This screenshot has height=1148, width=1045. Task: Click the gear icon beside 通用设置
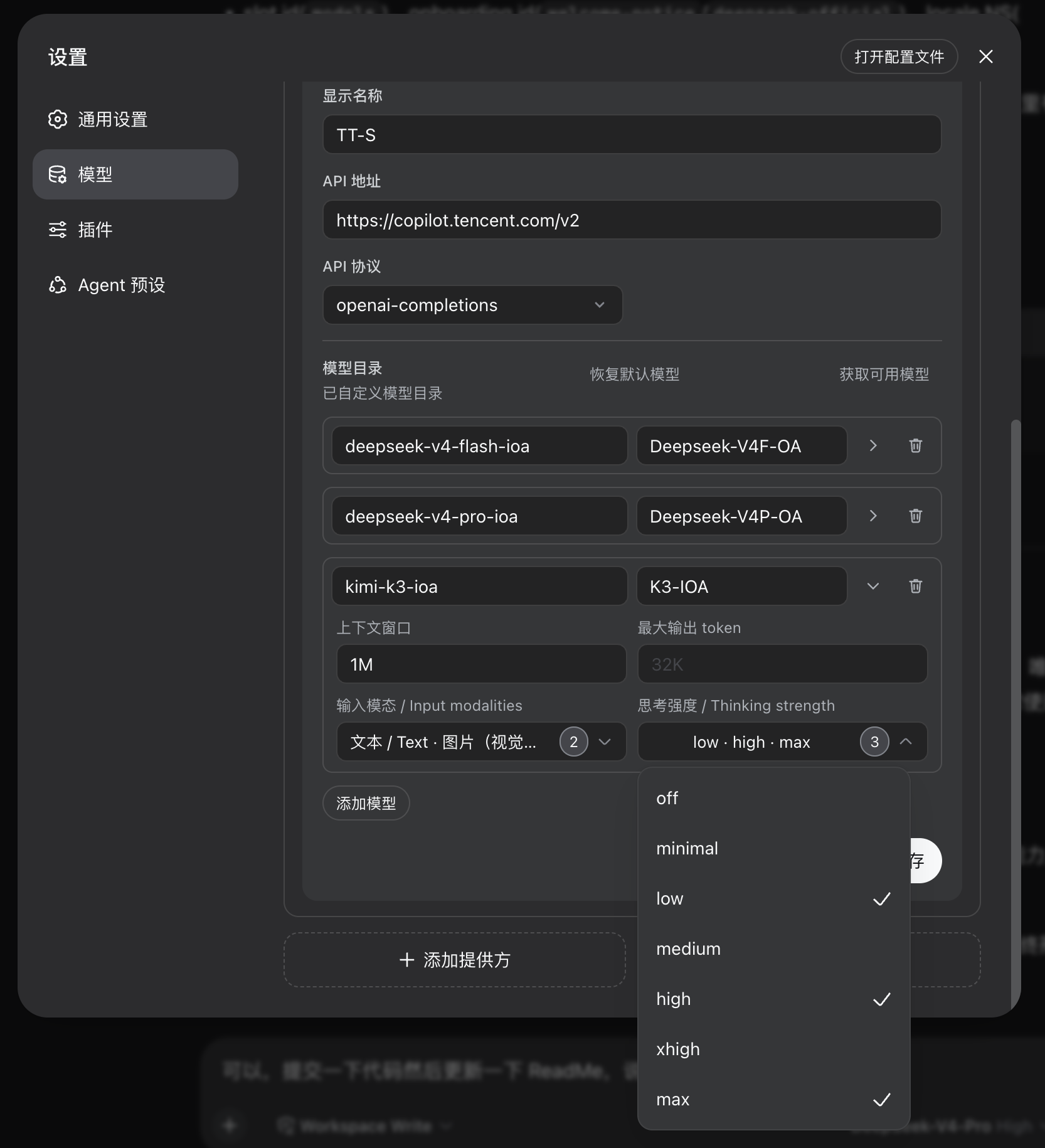pyautogui.click(x=58, y=119)
